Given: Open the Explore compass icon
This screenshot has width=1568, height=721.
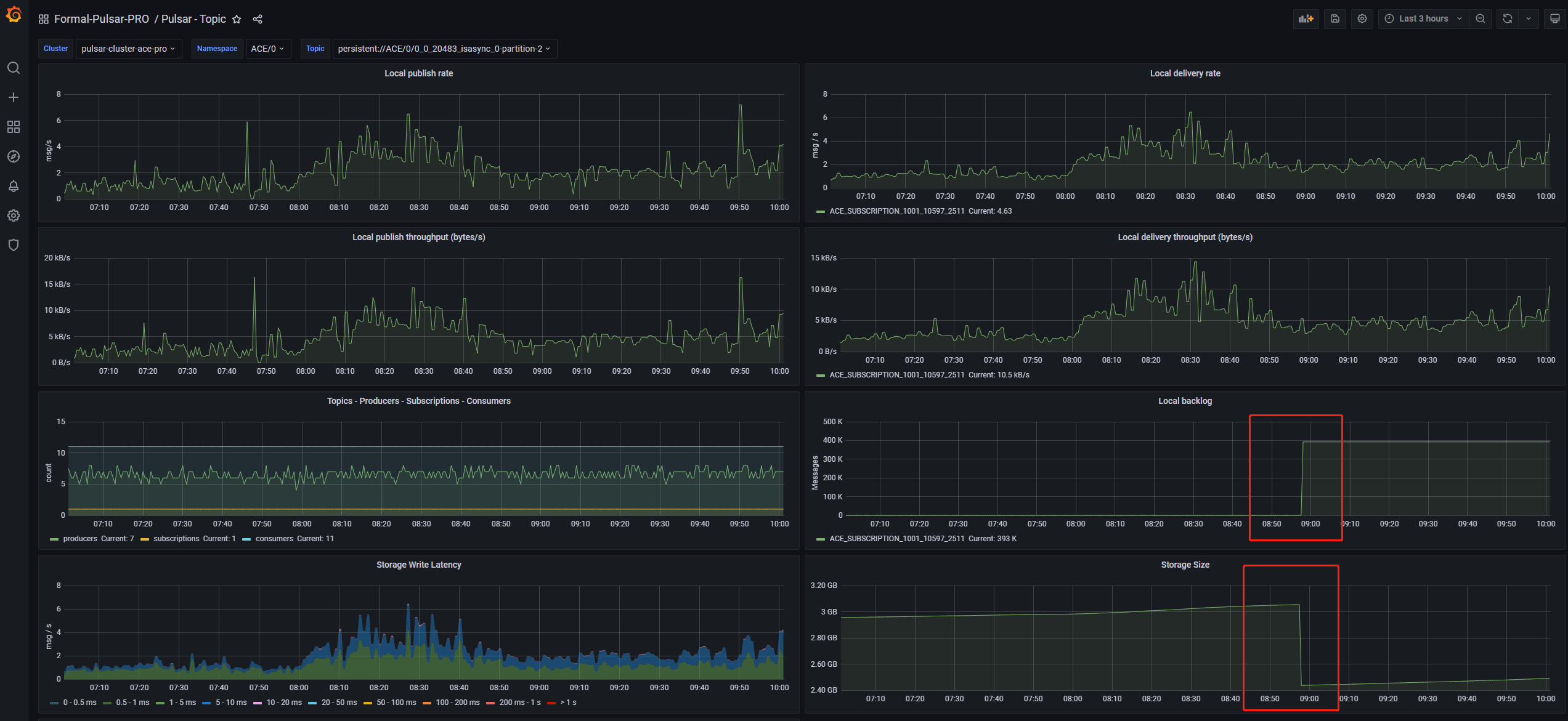Looking at the screenshot, I should click(14, 156).
